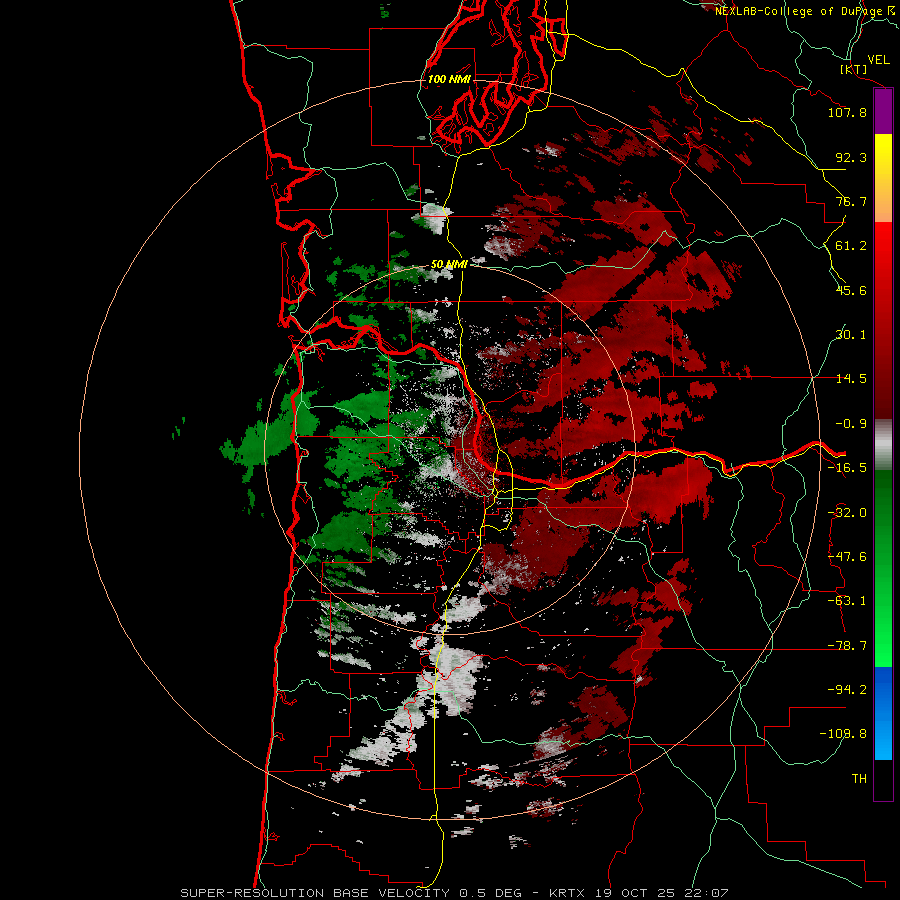The height and width of the screenshot is (900, 900).
Task: Click the 76.7 velocity scale value
Action: (851, 201)
